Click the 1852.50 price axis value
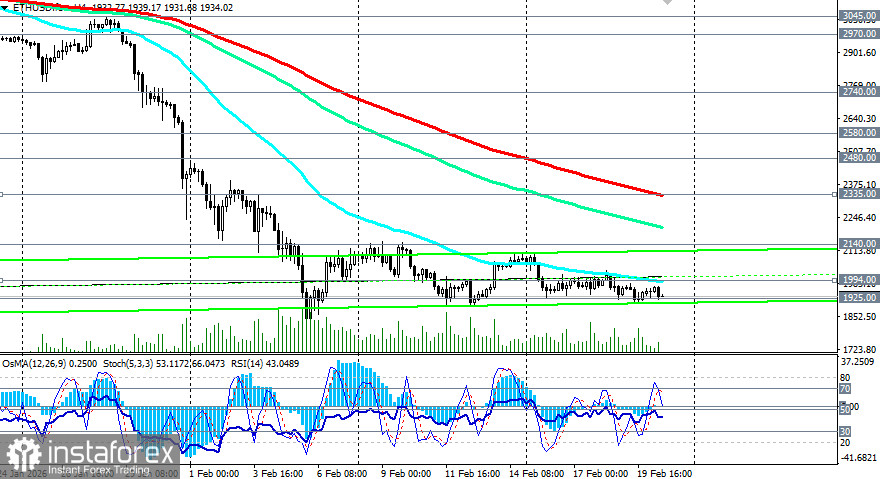The width and height of the screenshot is (882, 479). click(860, 317)
